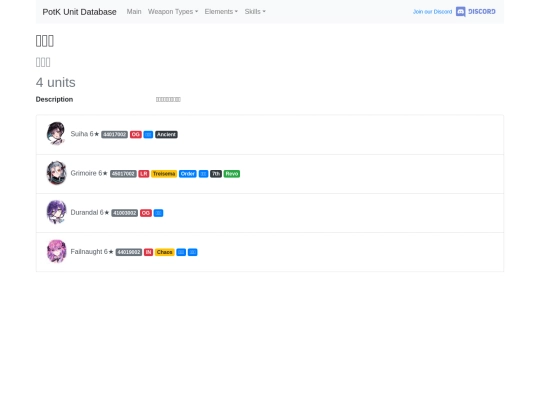Click the "4 units" heading text

pos(55,83)
